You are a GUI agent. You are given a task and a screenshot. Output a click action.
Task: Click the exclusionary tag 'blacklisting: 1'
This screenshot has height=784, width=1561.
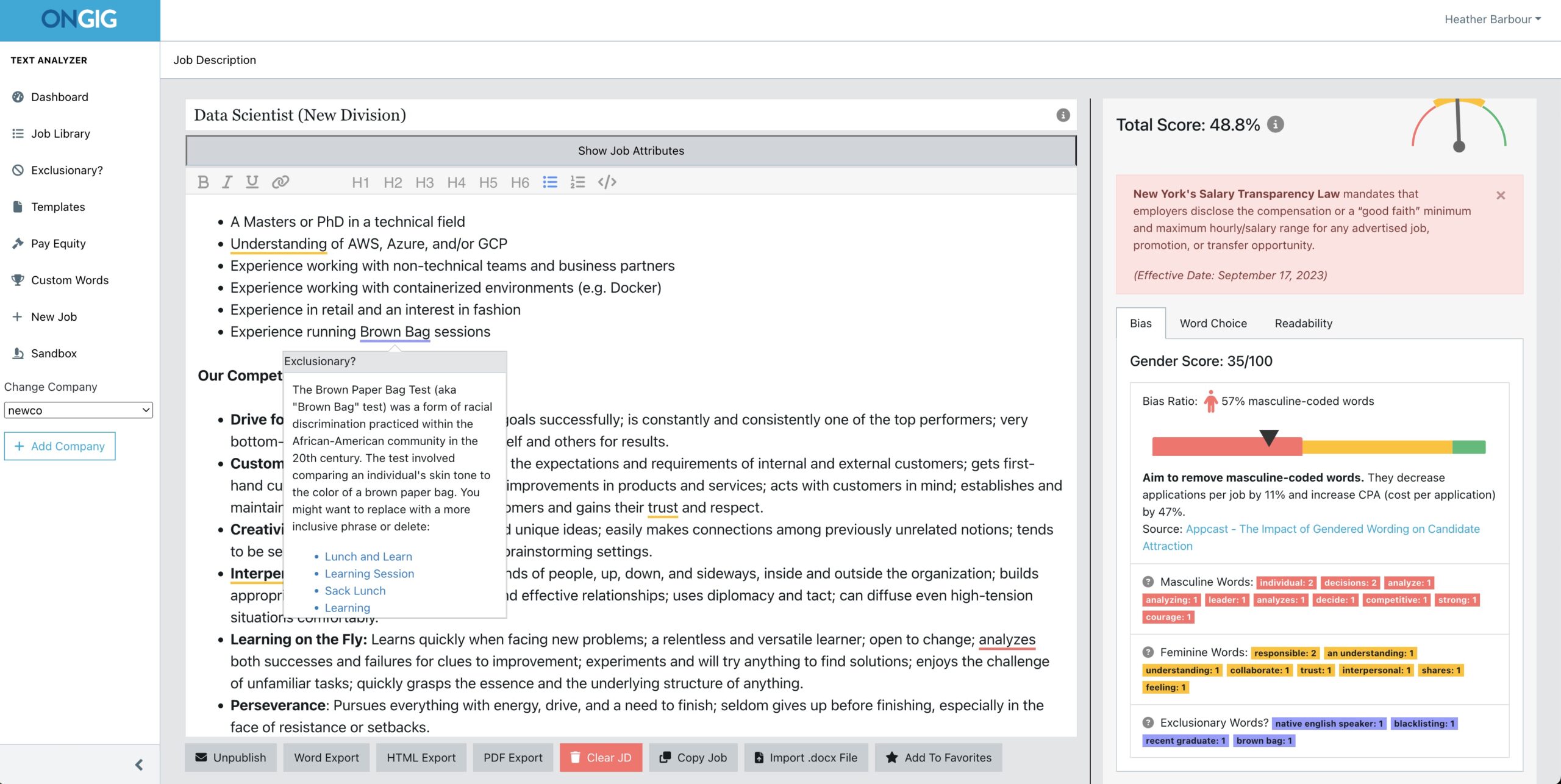[1424, 723]
